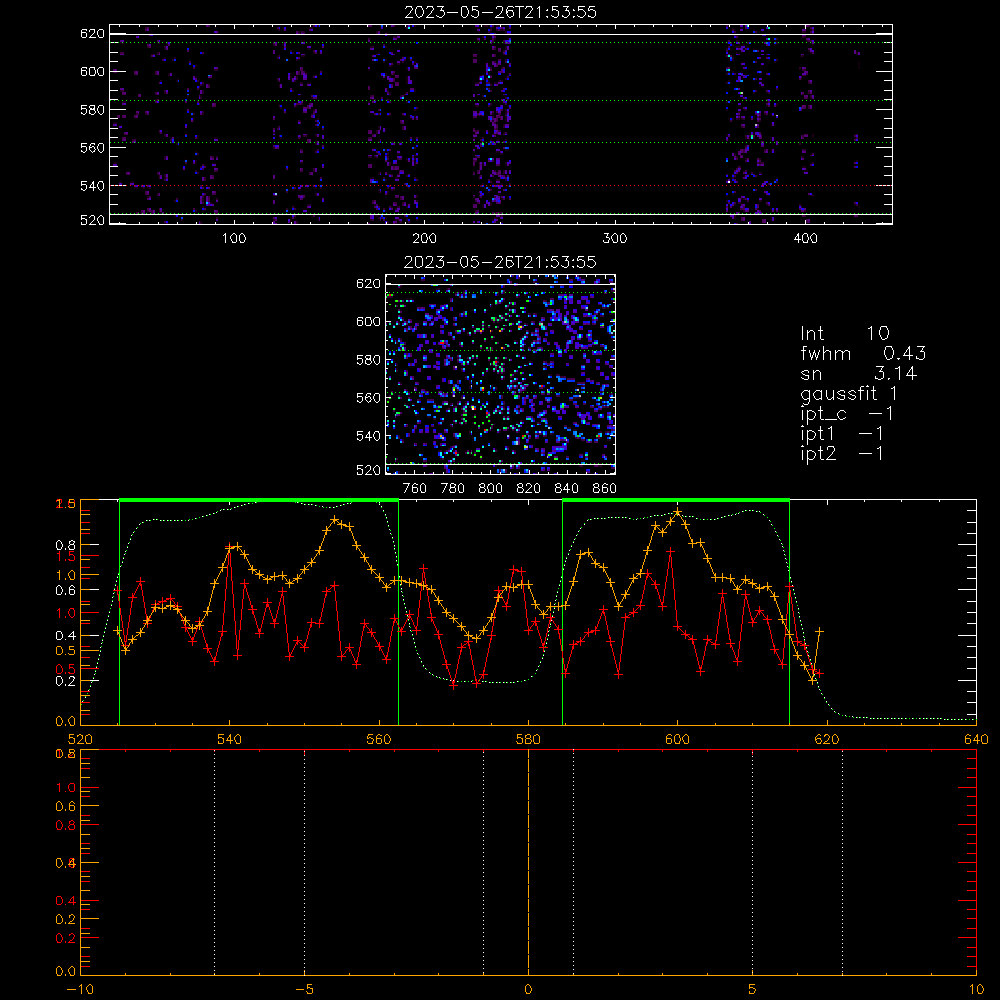Click the 10 label at the bottom plot's right end

point(976,990)
